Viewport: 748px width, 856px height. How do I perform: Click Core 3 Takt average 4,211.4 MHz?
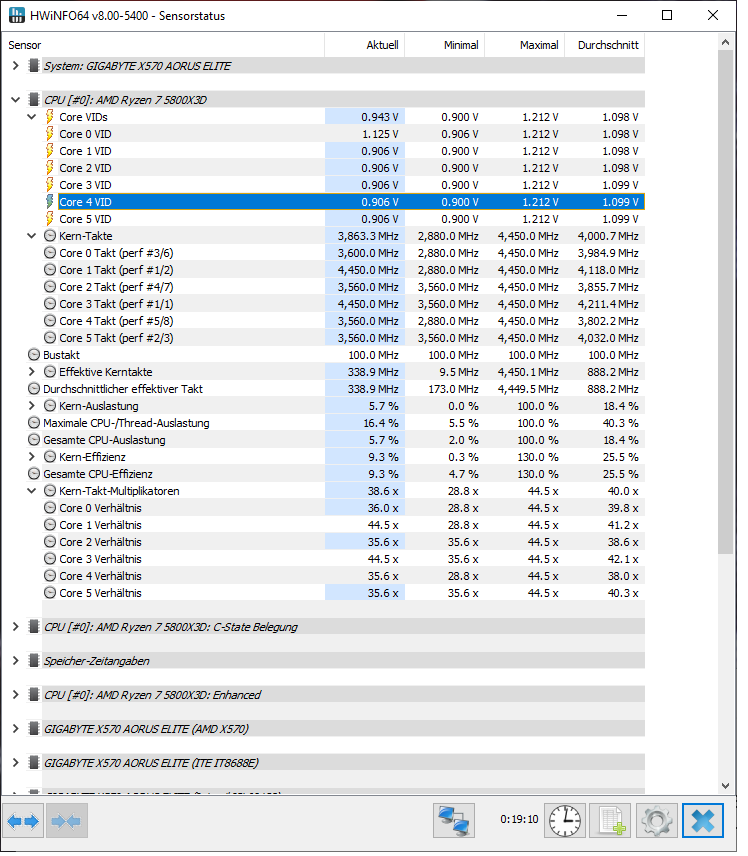(609, 305)
